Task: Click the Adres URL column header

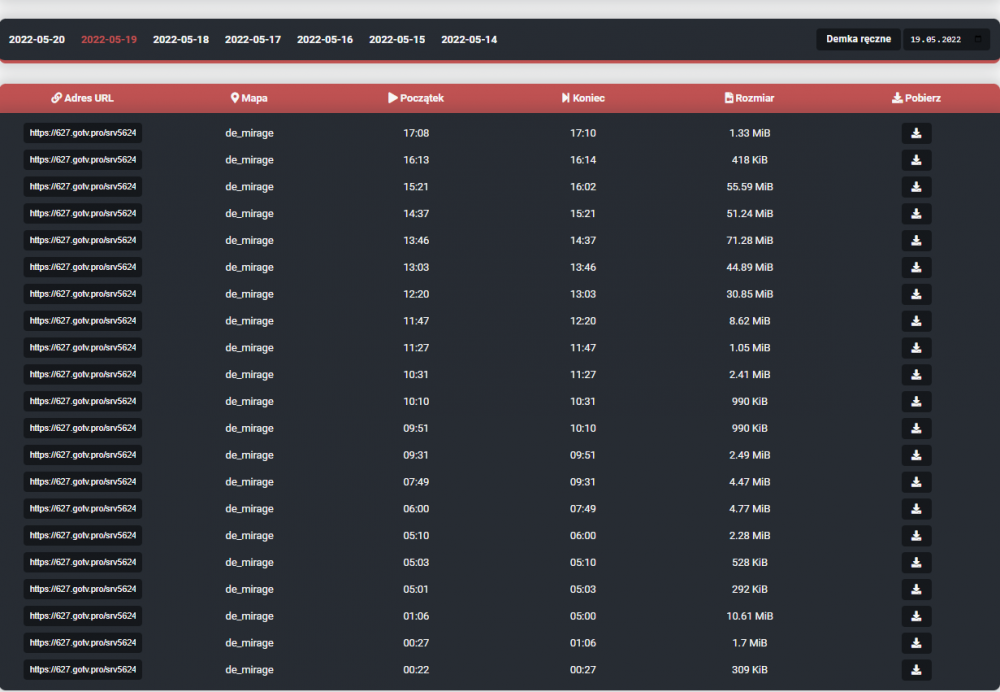Action: tap(82, 98)
